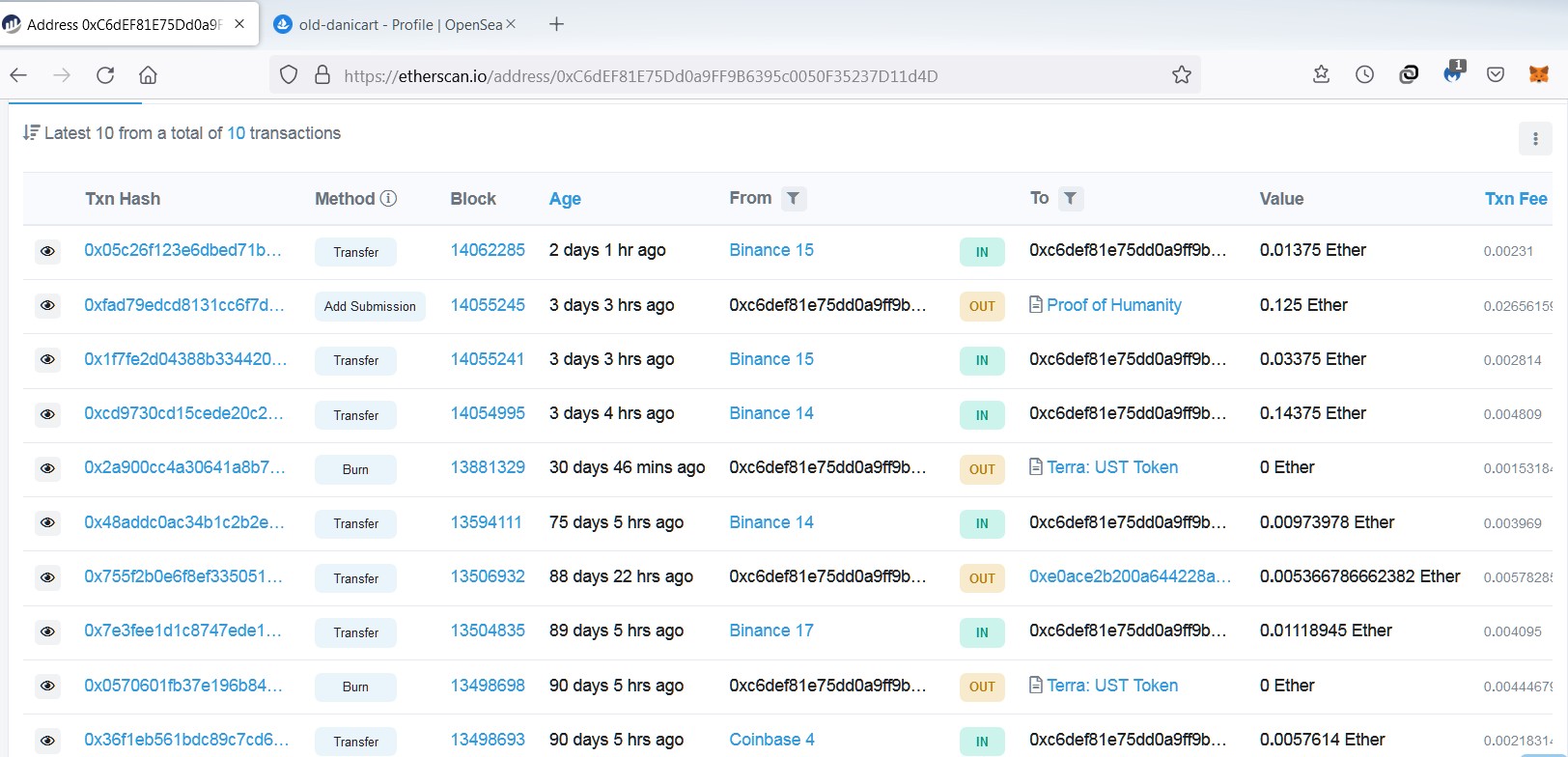
Task: Click the 0.00231 txn fee value
Action: click(x=1508, y=251)
